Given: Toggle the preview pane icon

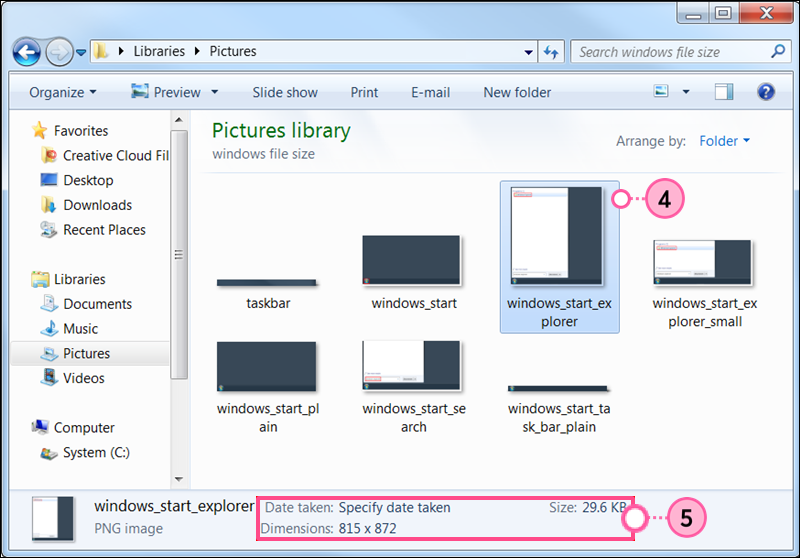Looking at the screenshot, I should [x=724, y=92].
